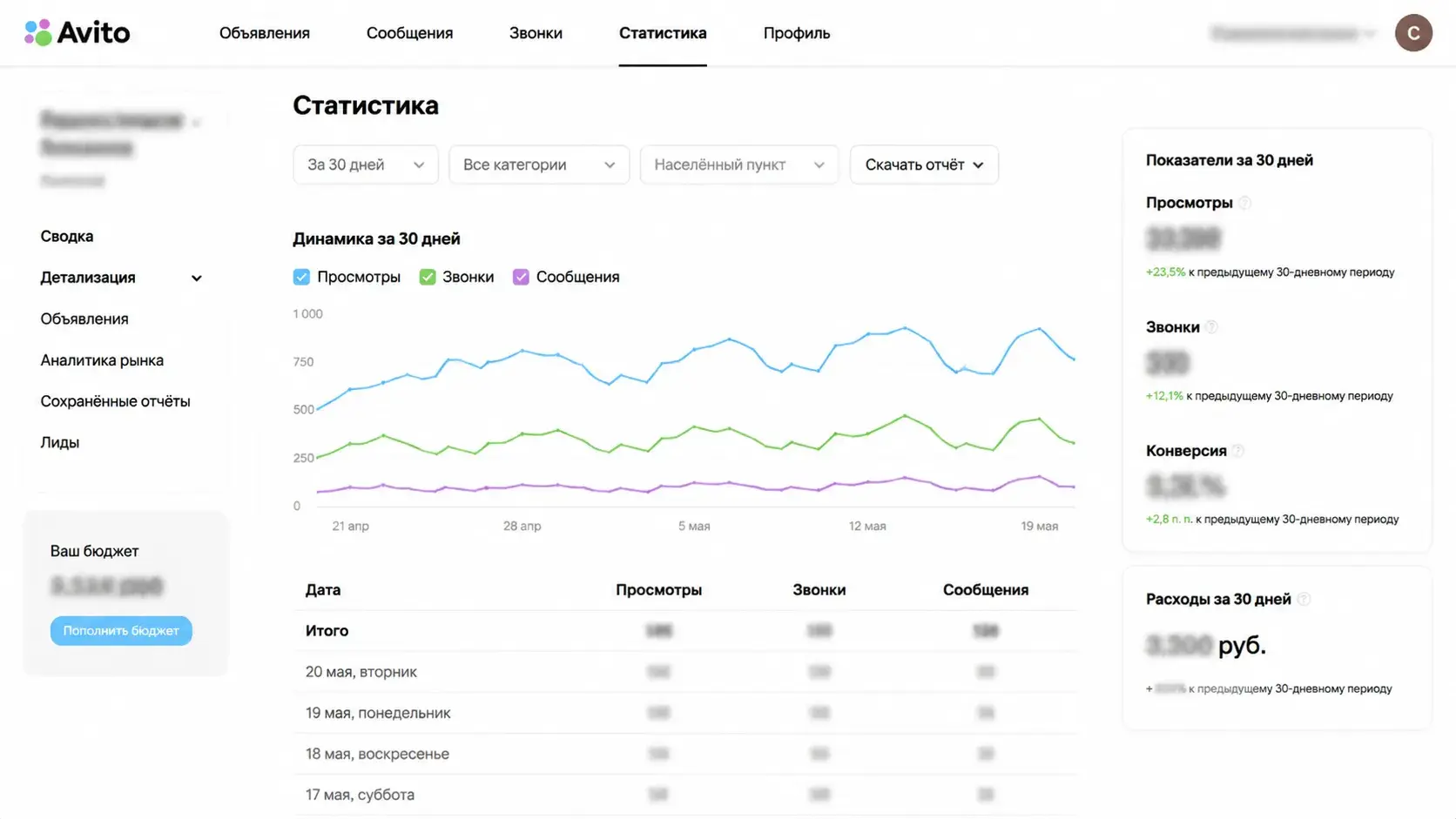Screen dimensions: 1456x819
Task: Open the Населённый пункт dropdown
Action: (739, 164)
